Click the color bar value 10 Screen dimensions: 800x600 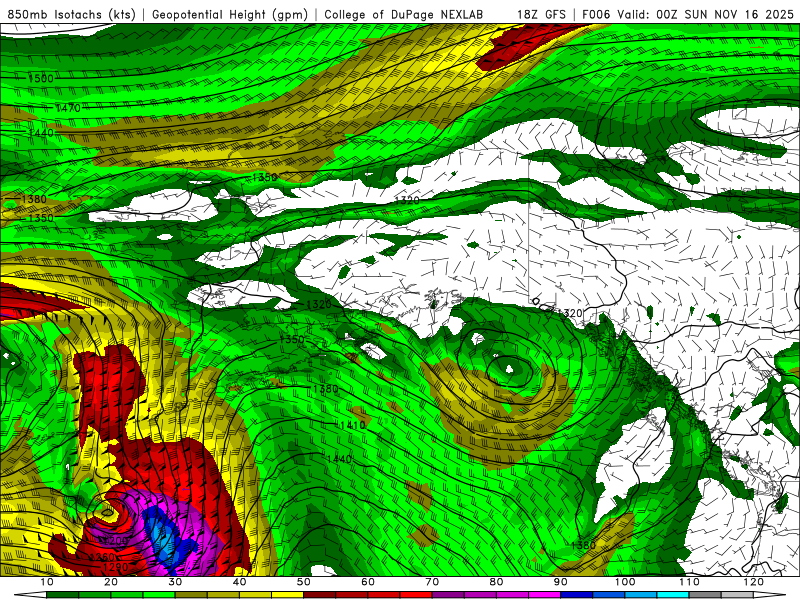click(x=46, y=582)
